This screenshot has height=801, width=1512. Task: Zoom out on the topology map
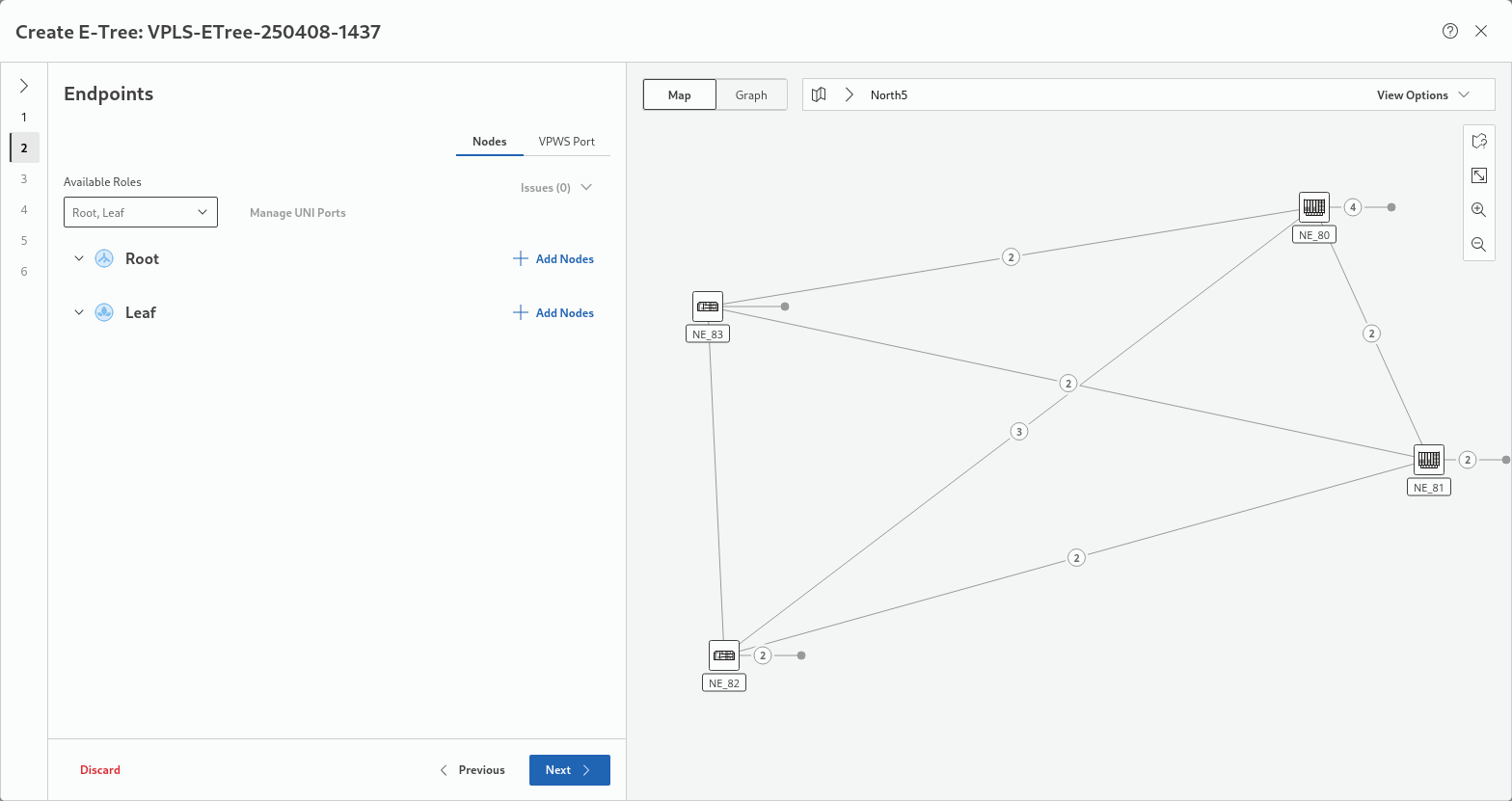pos(1478,245)
